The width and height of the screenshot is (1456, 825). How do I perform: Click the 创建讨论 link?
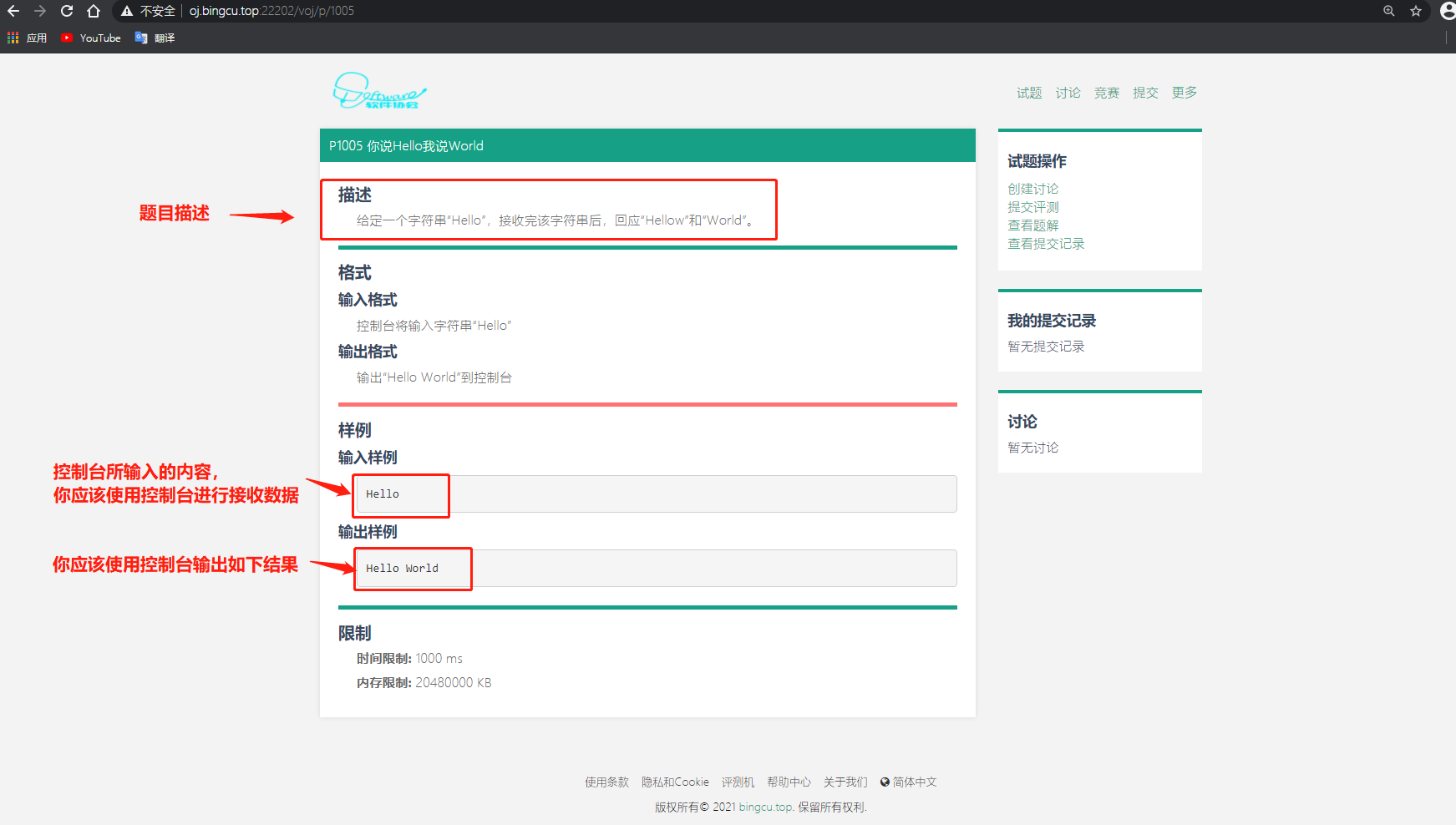pos(1032,189)
